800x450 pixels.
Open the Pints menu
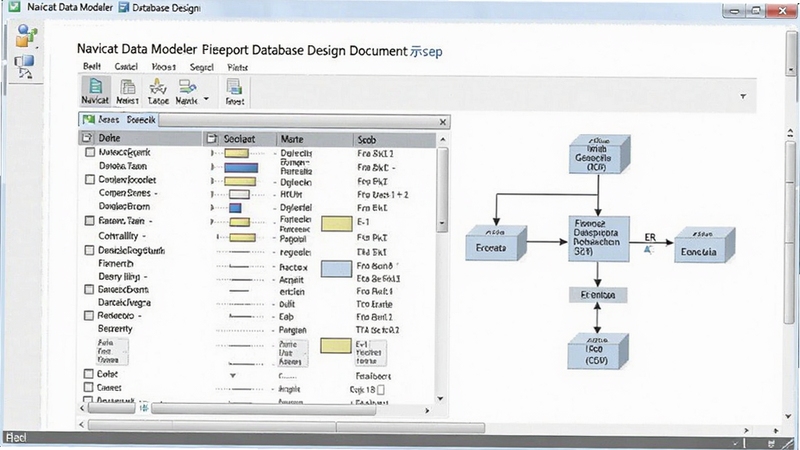click(237, 67)
